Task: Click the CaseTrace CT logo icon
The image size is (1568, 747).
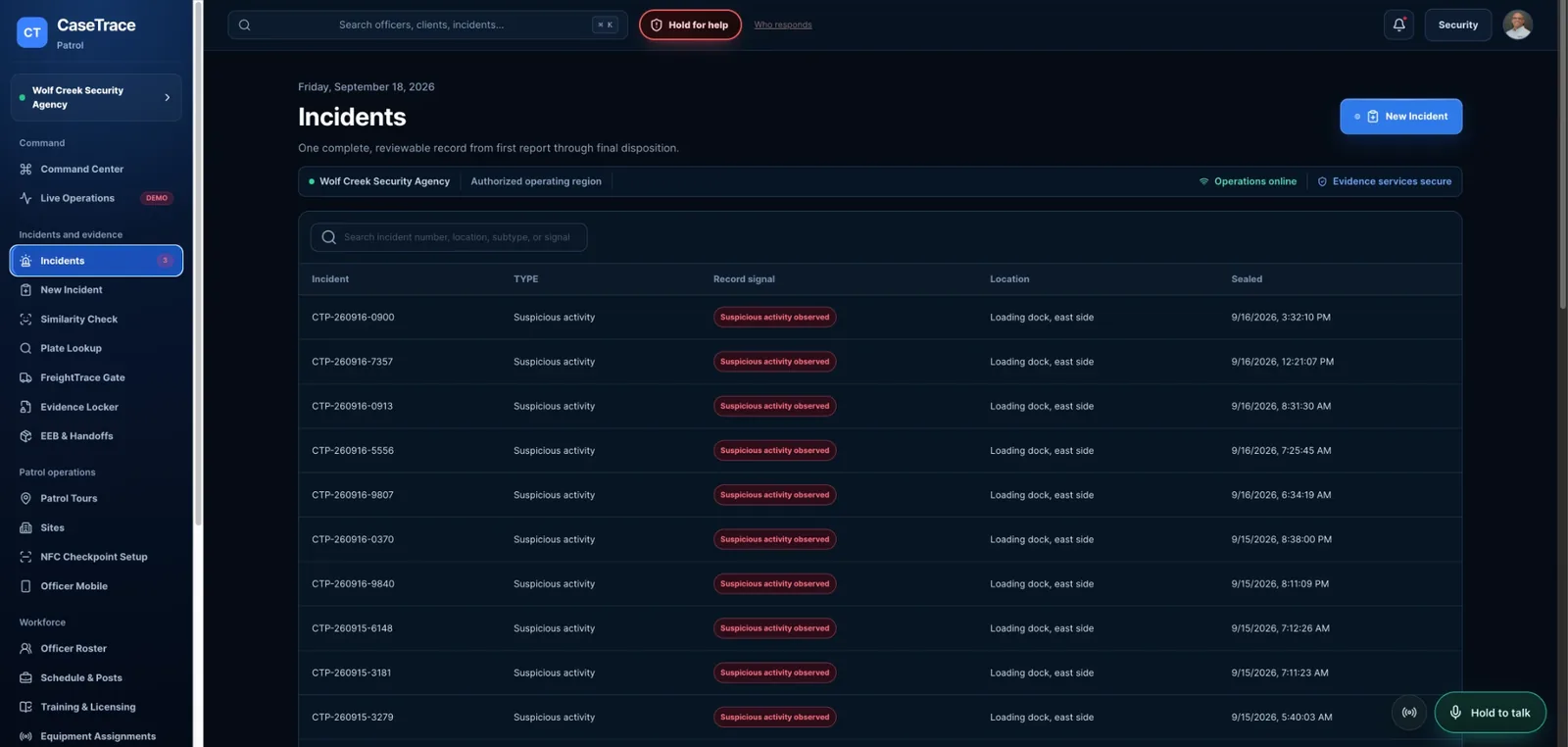Action: pos(32,32)
